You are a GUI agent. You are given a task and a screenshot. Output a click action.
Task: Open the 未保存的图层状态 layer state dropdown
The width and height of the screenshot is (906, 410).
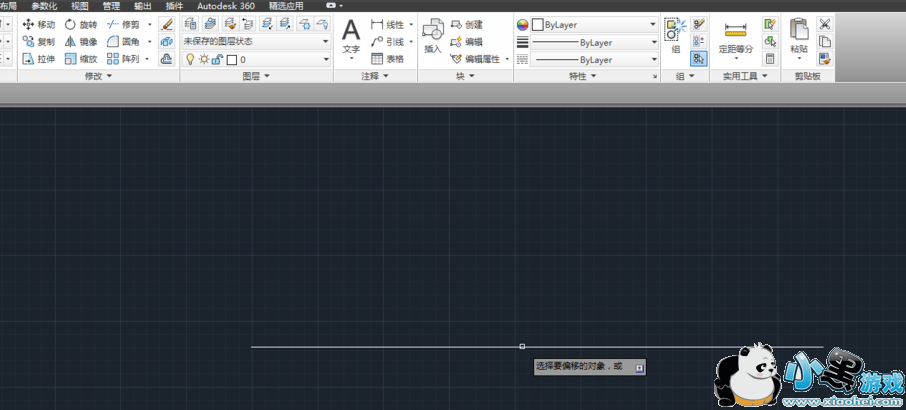point(256,42)
